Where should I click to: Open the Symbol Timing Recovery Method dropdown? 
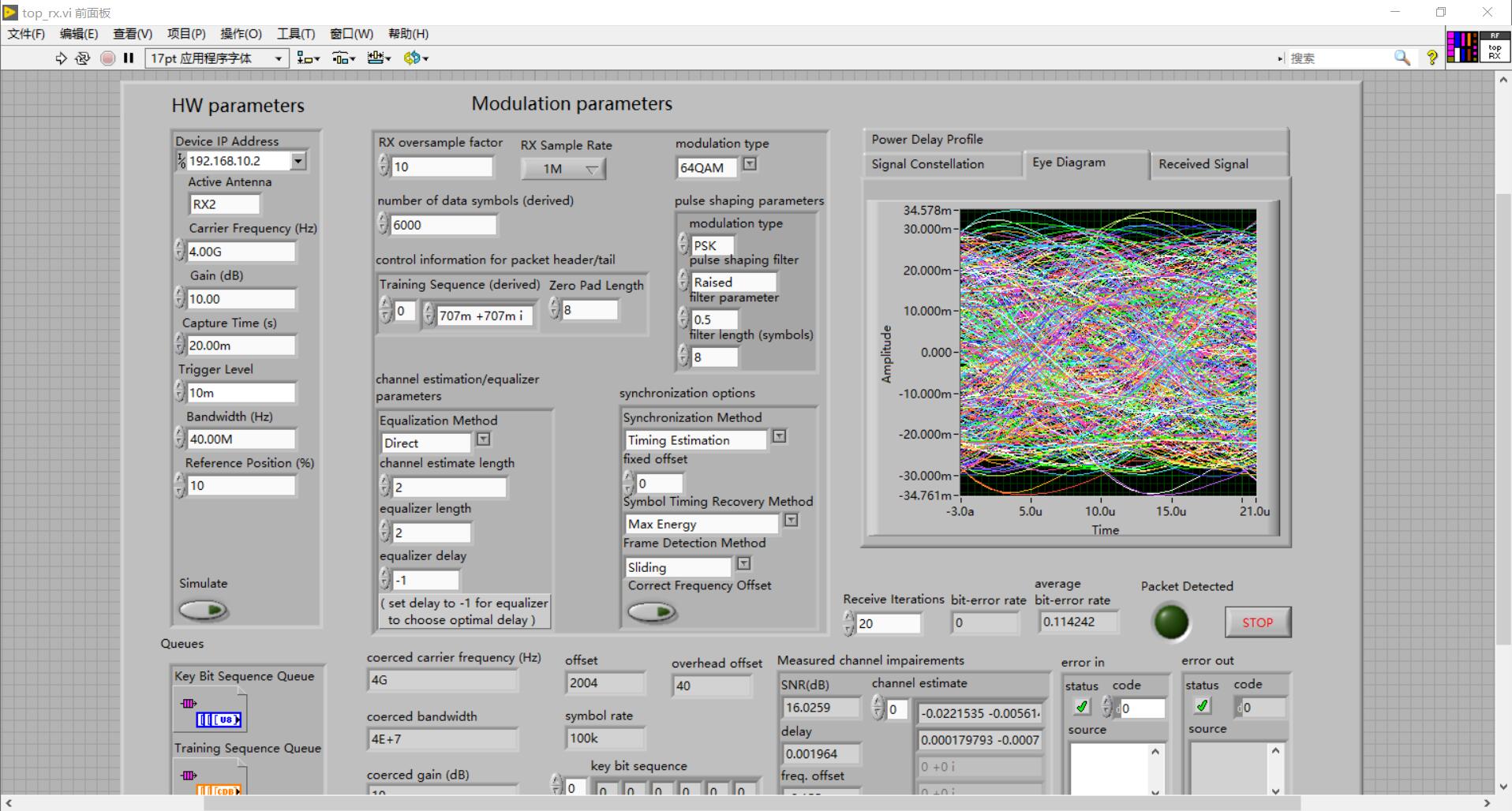[x=791, y=520]
